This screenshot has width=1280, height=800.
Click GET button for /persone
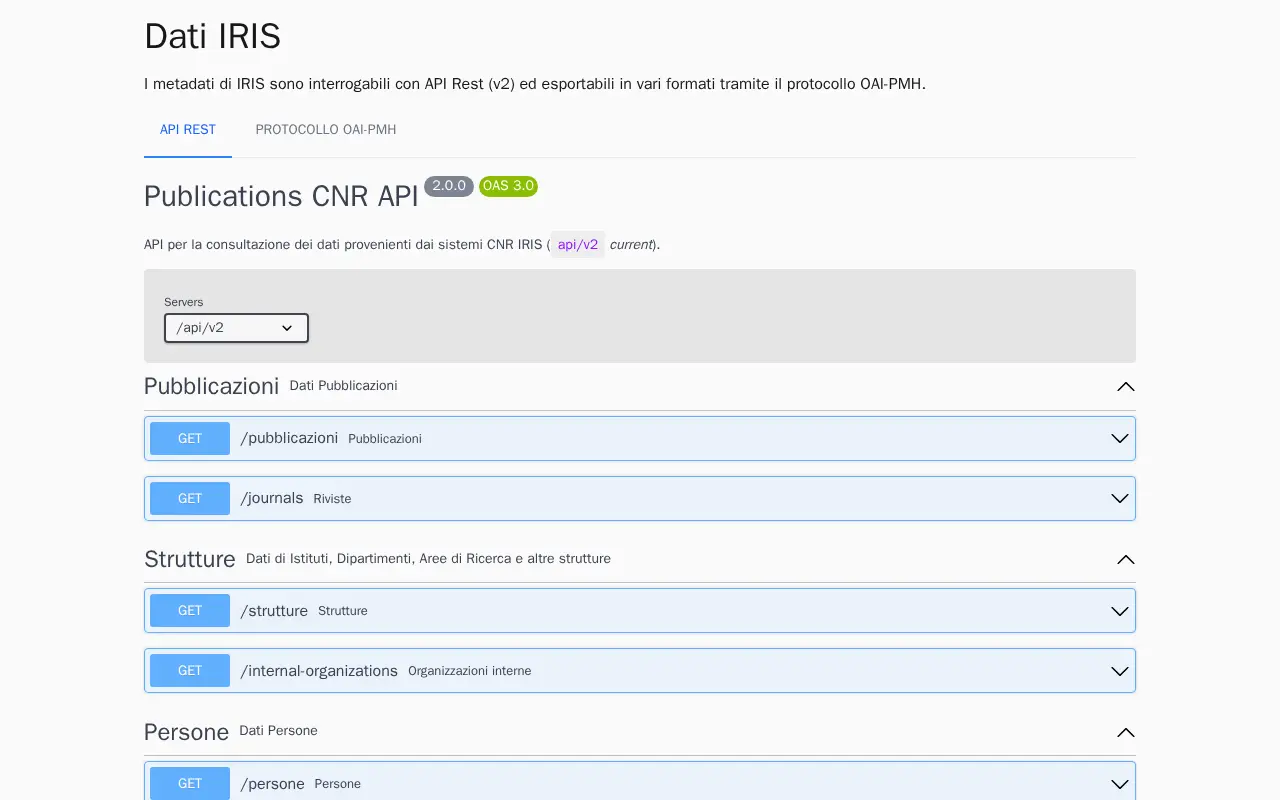190,784
